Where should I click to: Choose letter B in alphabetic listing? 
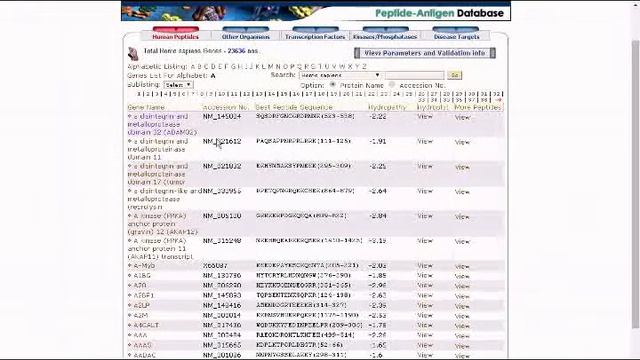pyautogui.click(x=200, y=67)
